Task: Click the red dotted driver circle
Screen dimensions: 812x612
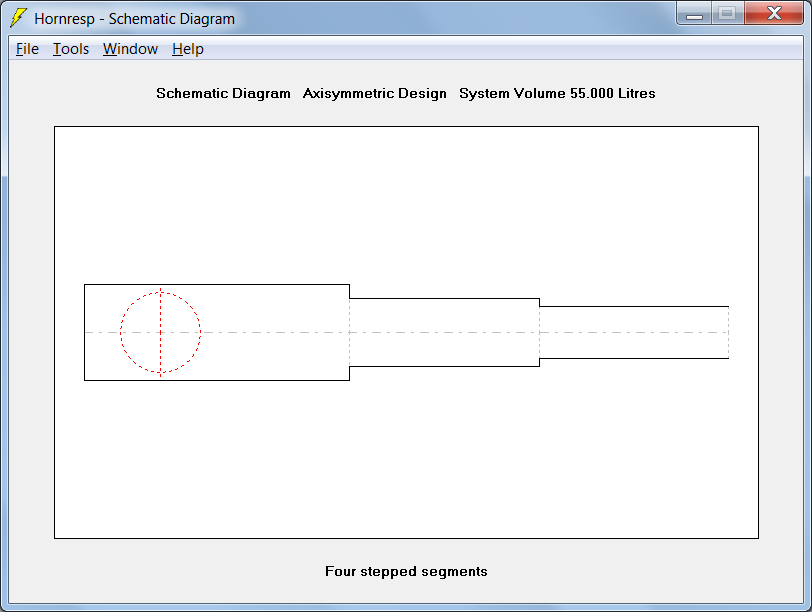Action: (161, 332)
